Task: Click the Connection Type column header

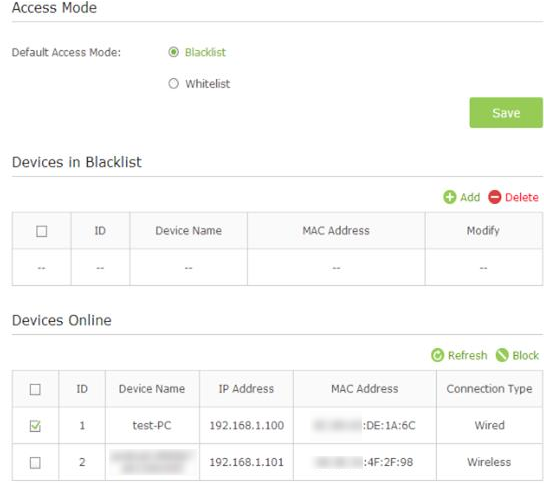Action: click(x=489, y=389)
